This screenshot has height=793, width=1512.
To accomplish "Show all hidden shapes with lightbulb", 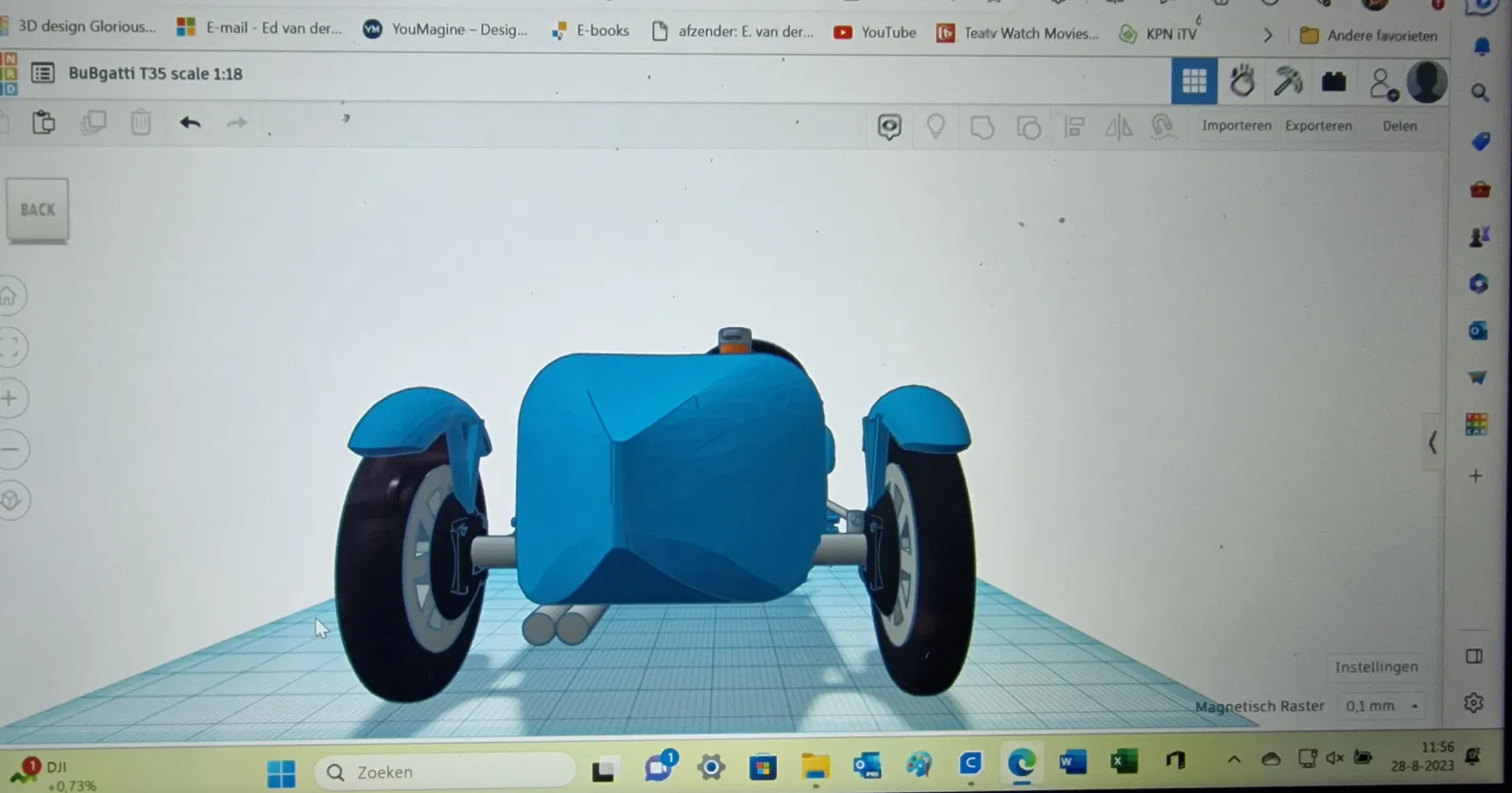I will pyautogui.click(x=936, y=127).
